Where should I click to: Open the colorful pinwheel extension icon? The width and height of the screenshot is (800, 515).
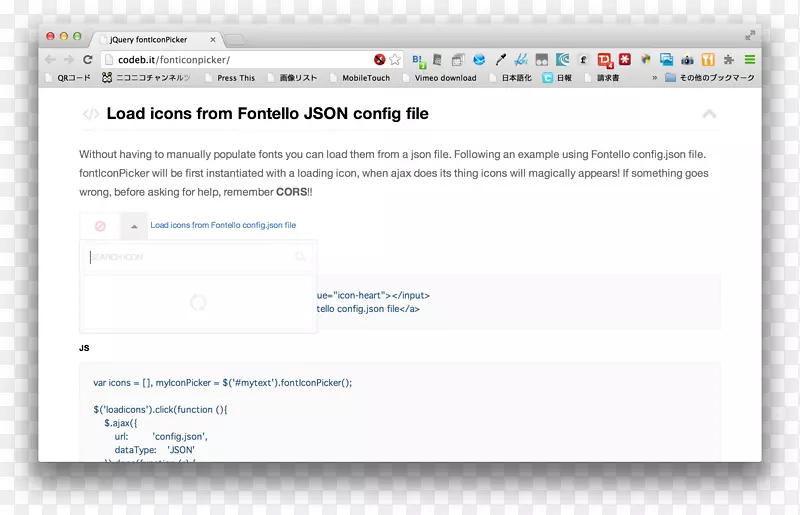click(x=646, y=59)
